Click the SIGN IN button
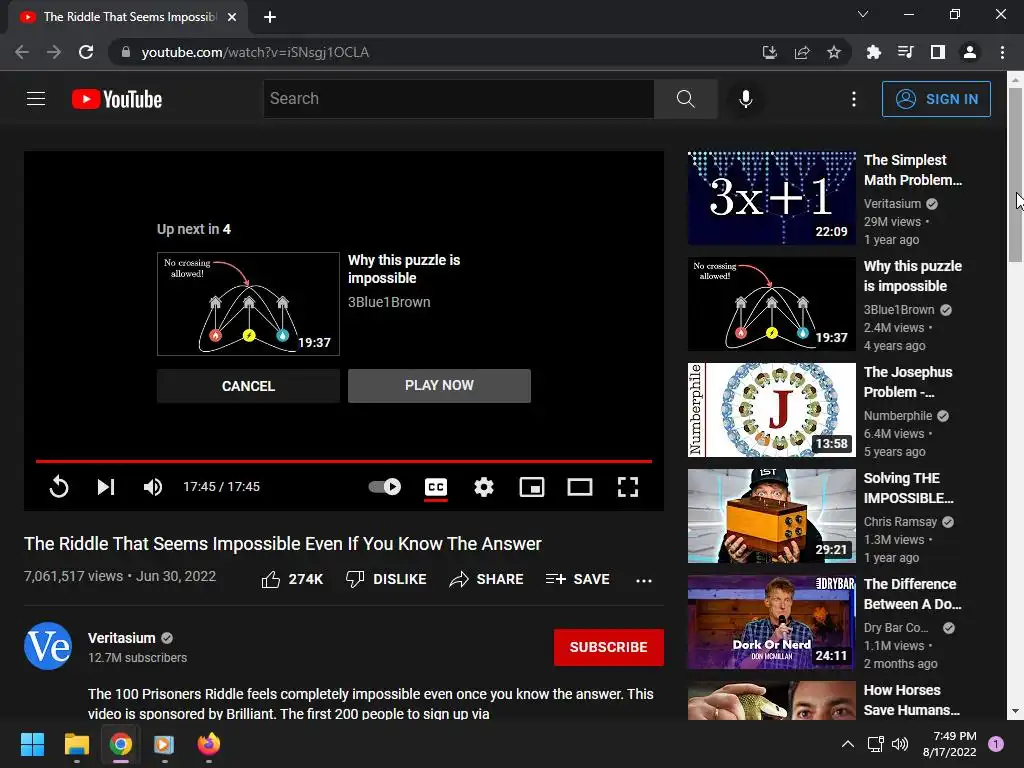Image resolution: width=1024 pixels, height=768 pixels. coord(936,99)
